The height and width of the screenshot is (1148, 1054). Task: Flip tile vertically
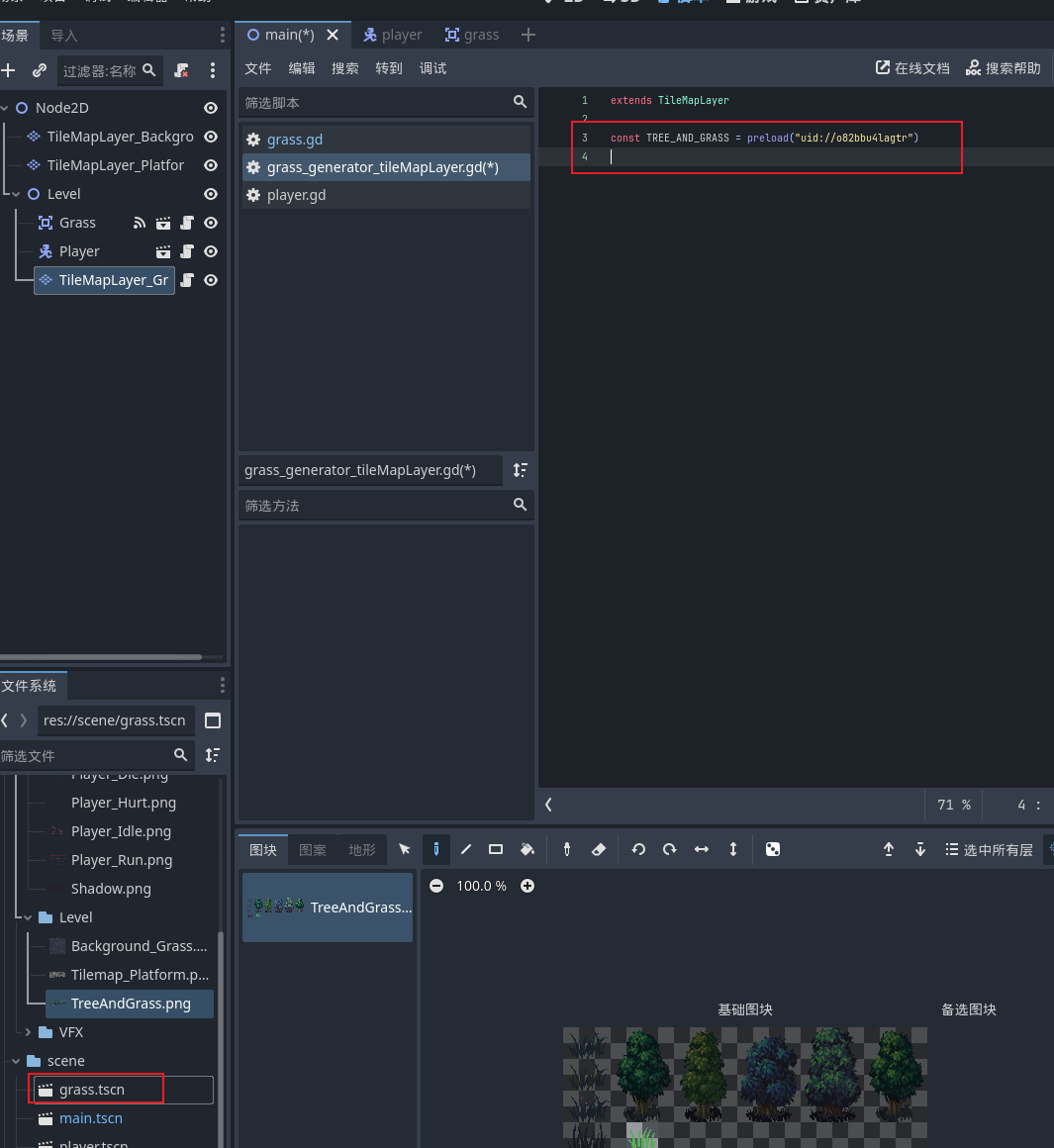pos(732,849)
